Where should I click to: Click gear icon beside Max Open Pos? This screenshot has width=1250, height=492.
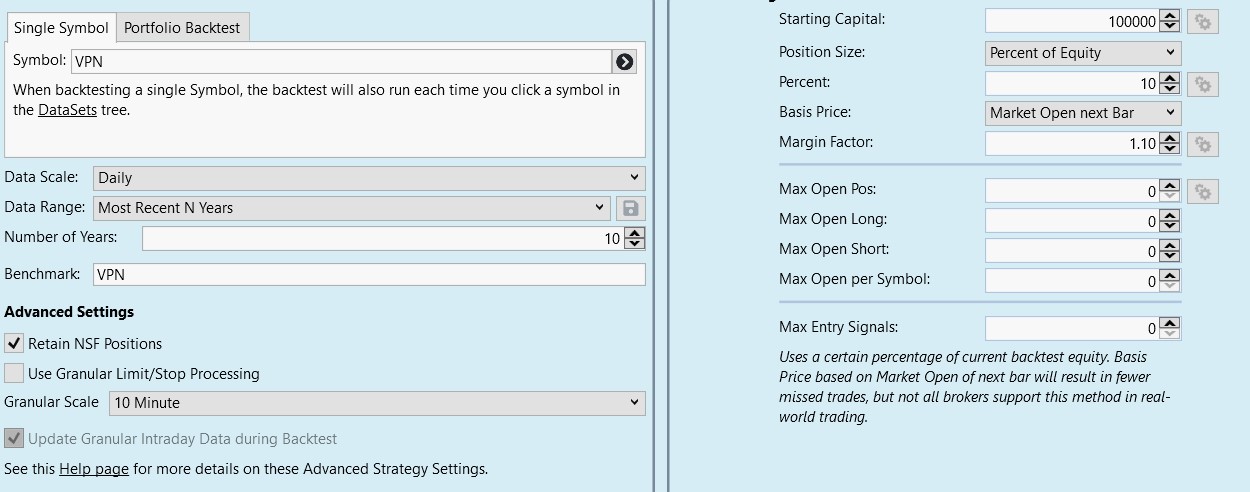click(1203, 191)
